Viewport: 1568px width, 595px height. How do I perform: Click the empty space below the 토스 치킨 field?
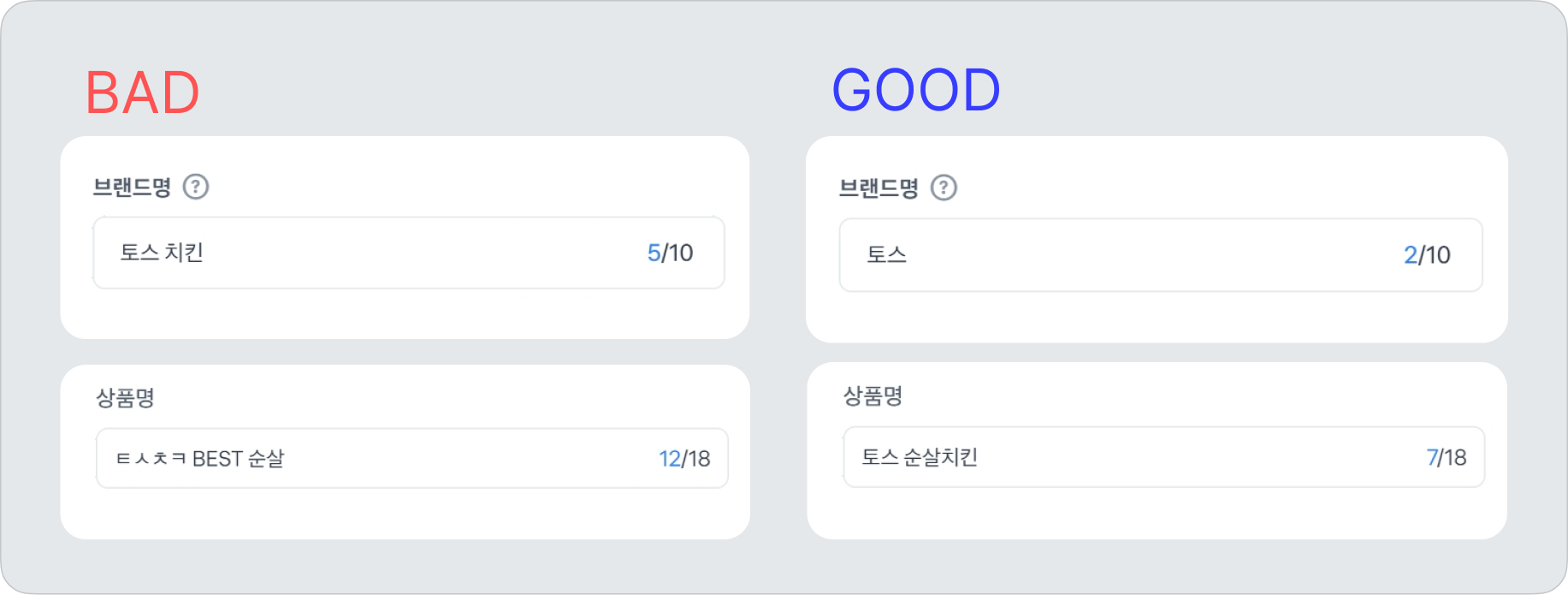[405, 313]
